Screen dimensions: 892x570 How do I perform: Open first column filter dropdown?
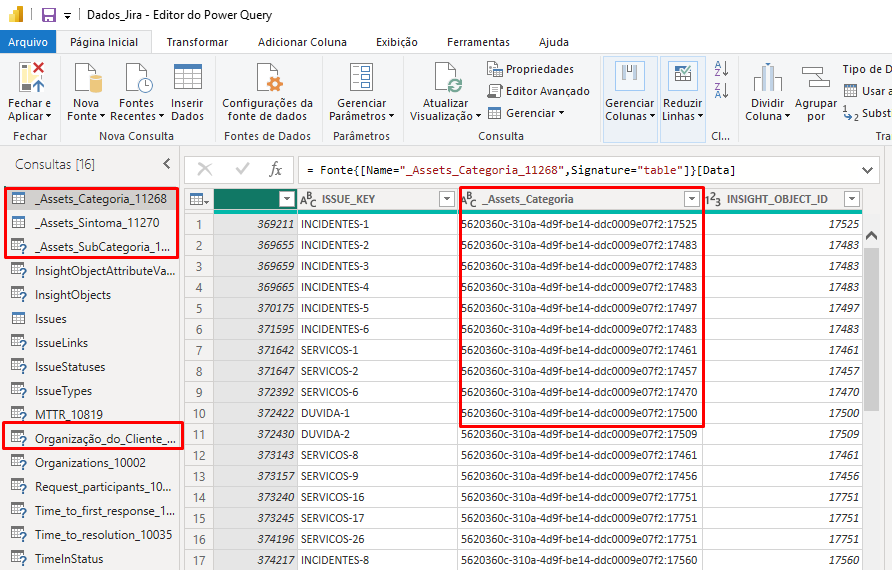[287, 199]
